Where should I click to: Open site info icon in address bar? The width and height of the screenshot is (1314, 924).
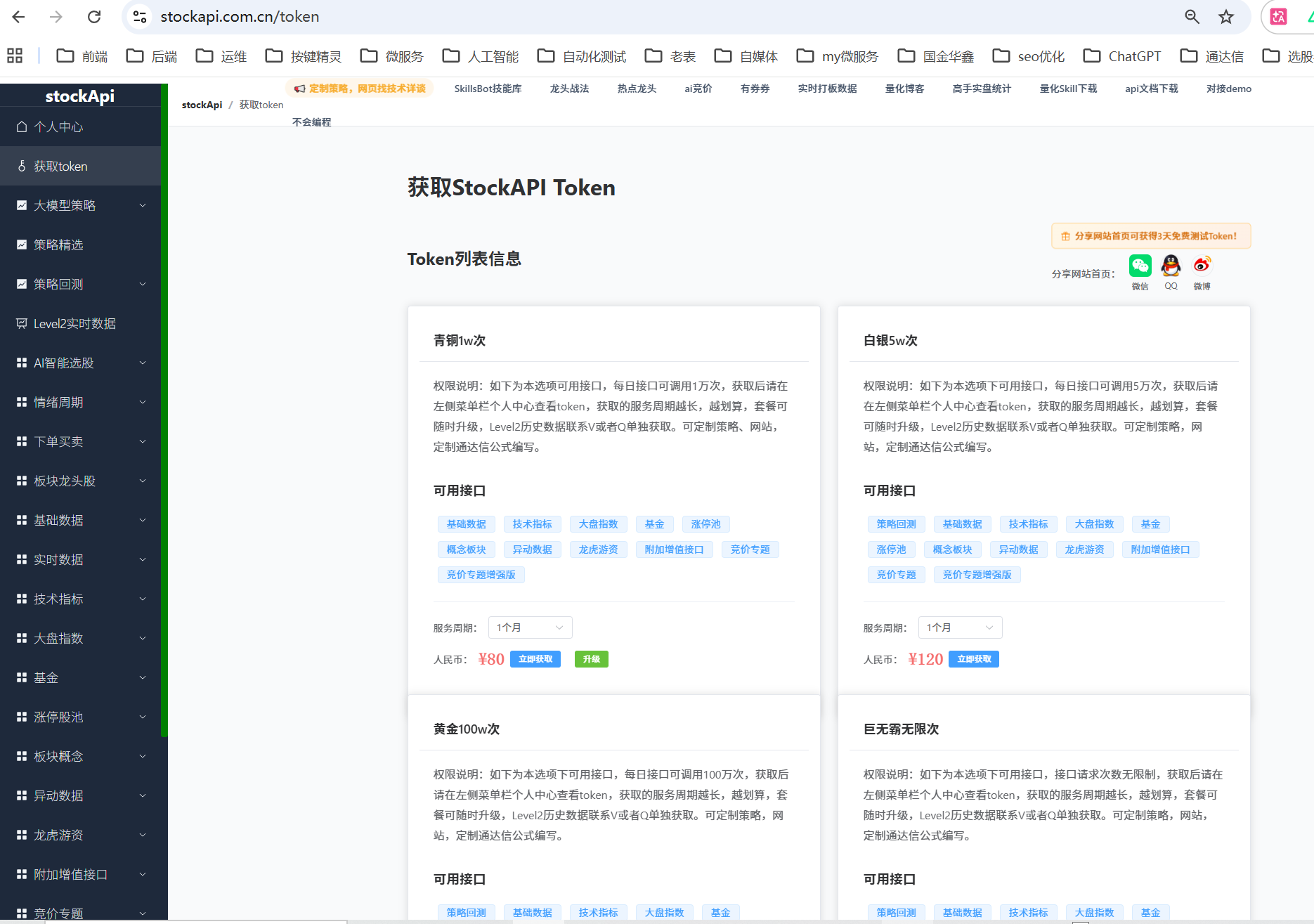pyautogui.click(x=140, y=17)
